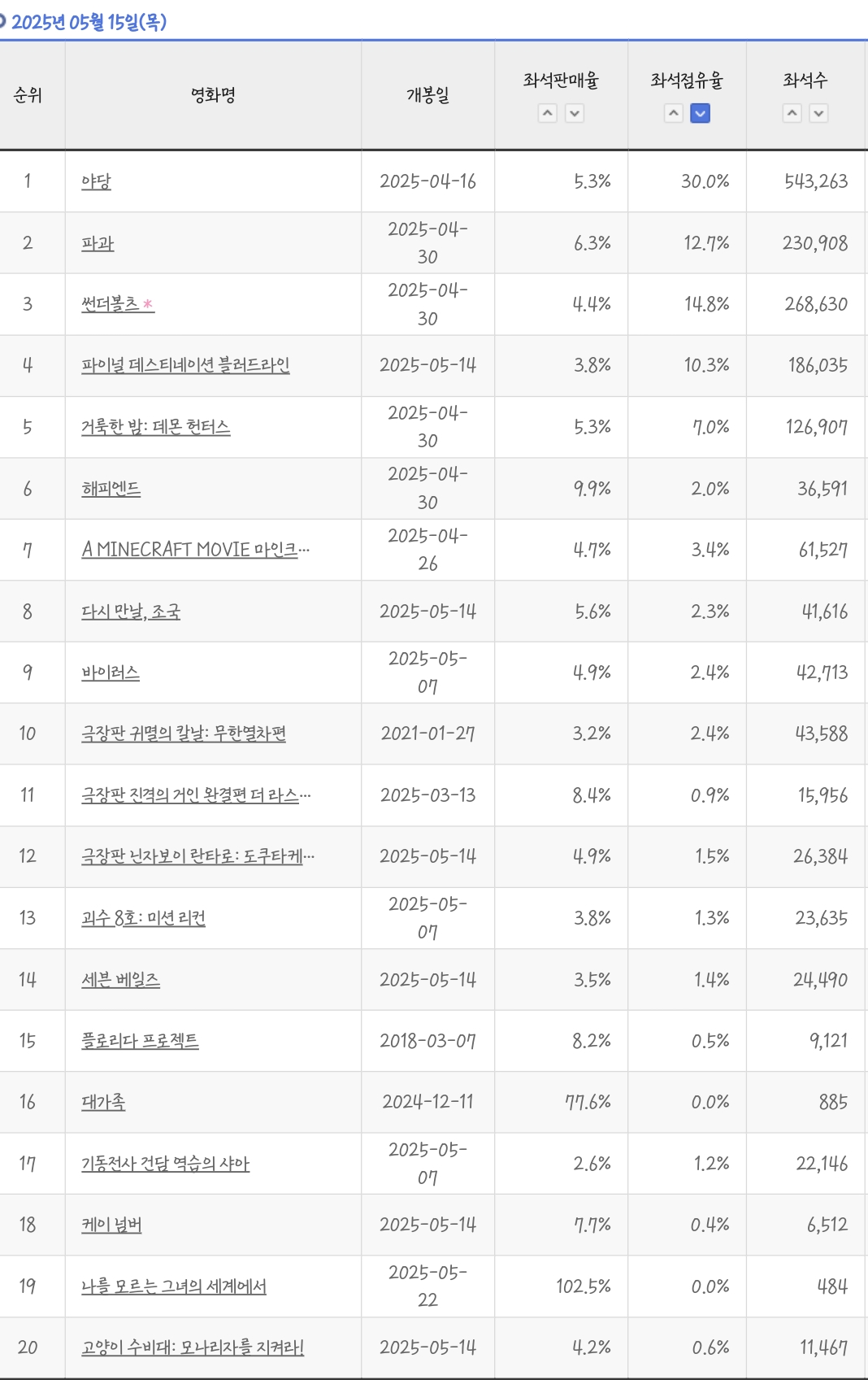Sort 좌석점유율 column ascending with up arrow
Viewport: 868px width, 1380px height.
tap(674, 114)
